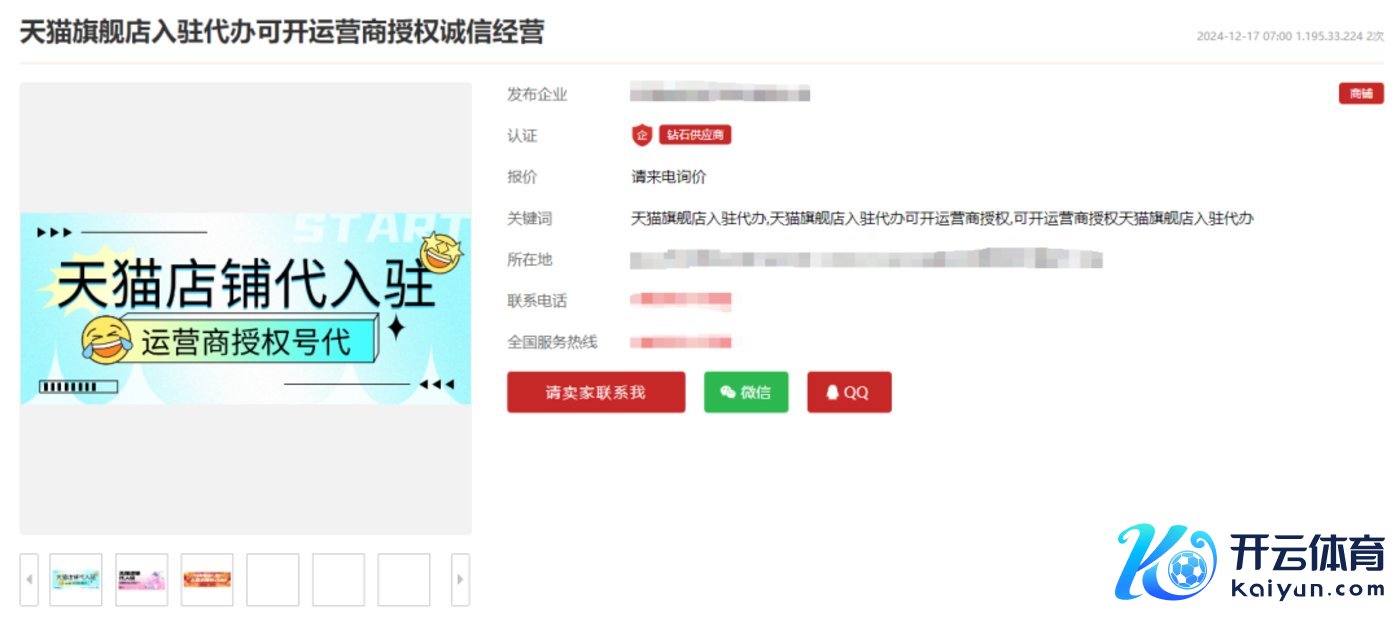Open the red 商铺 shop tag
The height and width of the screenshot is (622, 1400).
pyautogui.click(x=1361, y=94)
